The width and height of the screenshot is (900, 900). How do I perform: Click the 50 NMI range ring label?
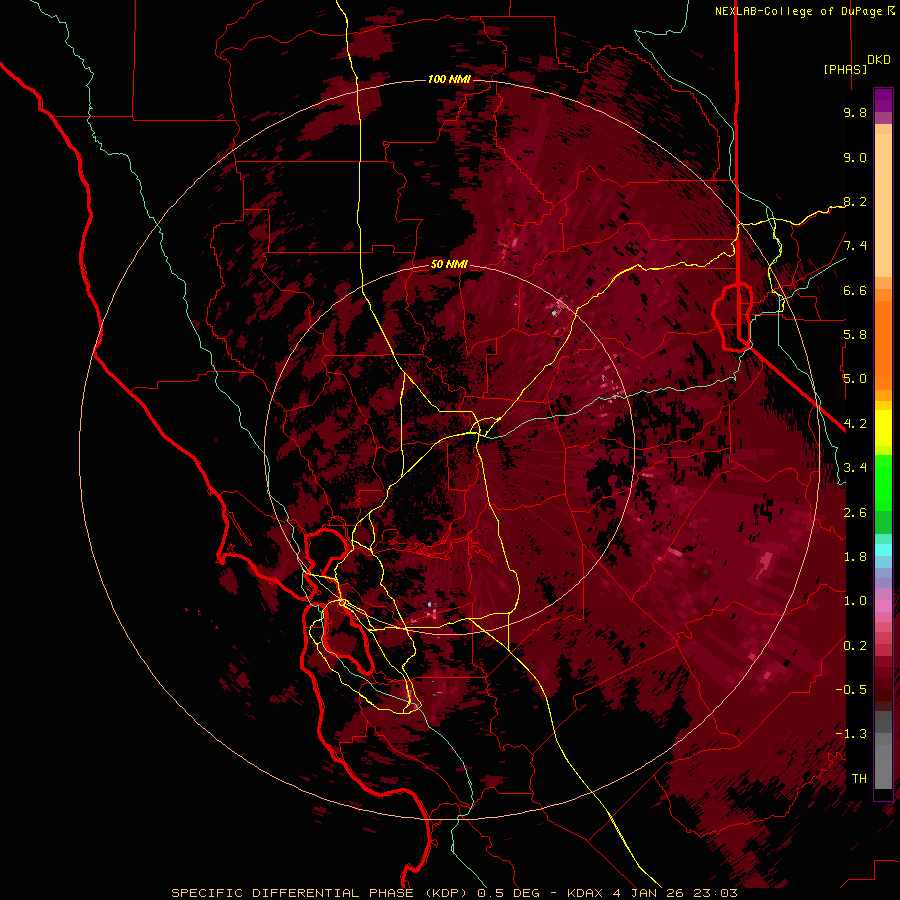[449, 265]
